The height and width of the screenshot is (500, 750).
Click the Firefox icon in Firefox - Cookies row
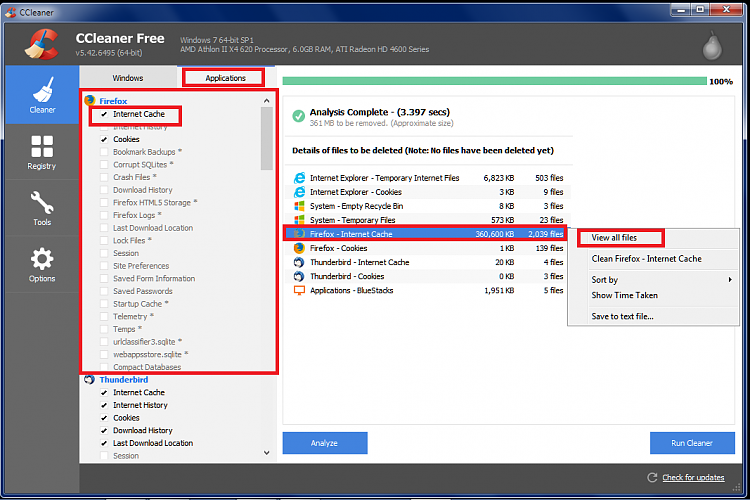(299, 248)
